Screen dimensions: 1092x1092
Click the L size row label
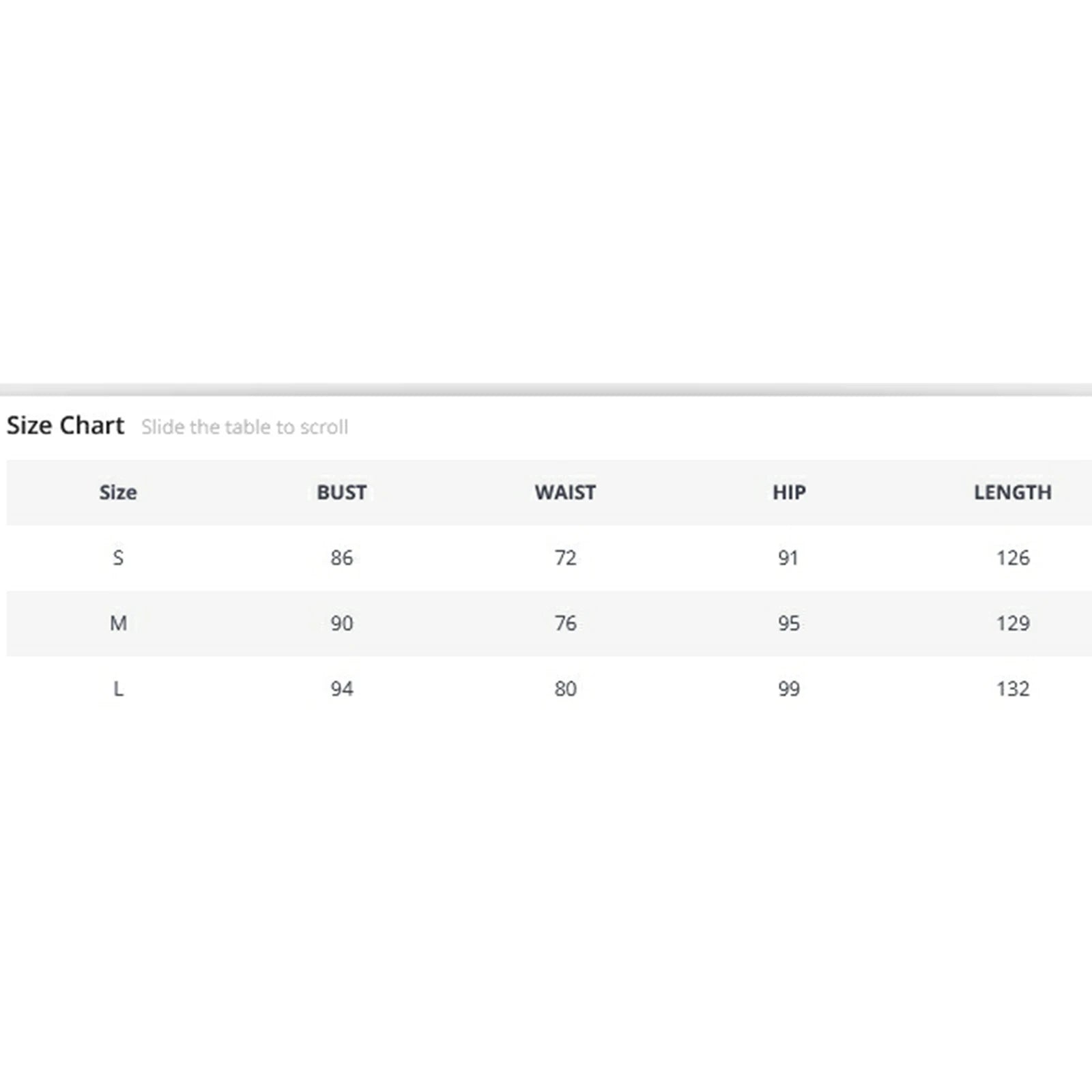(118, 689)
